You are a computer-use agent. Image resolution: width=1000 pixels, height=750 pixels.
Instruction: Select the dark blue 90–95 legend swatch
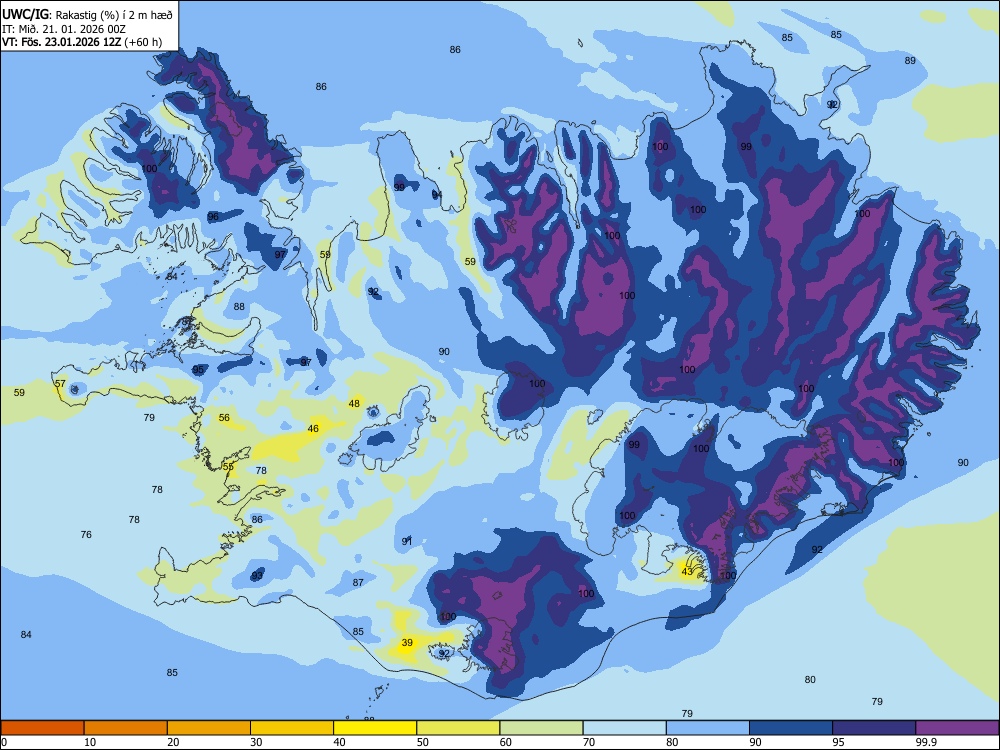(x=791, y=728)
